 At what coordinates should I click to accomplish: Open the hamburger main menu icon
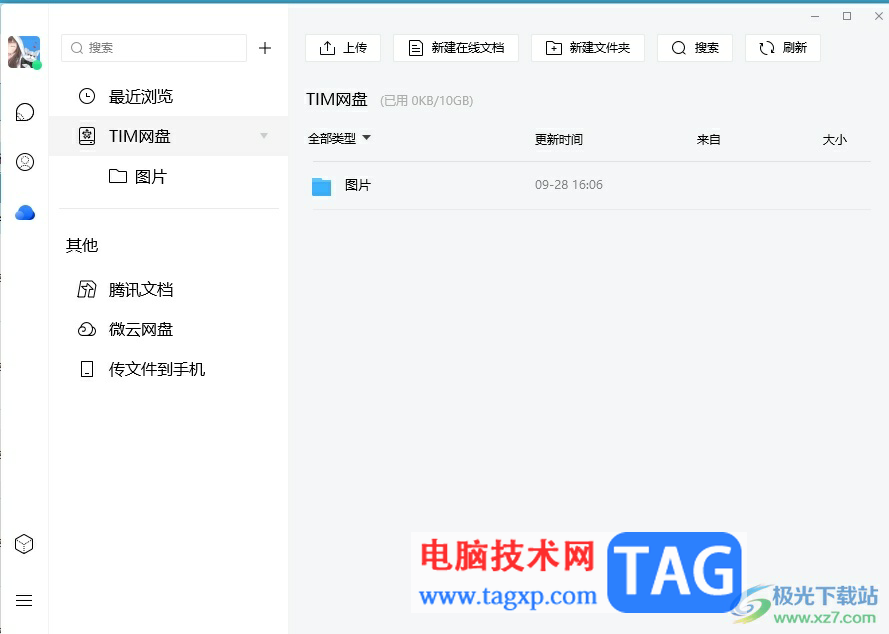click(x=24, y=601)
